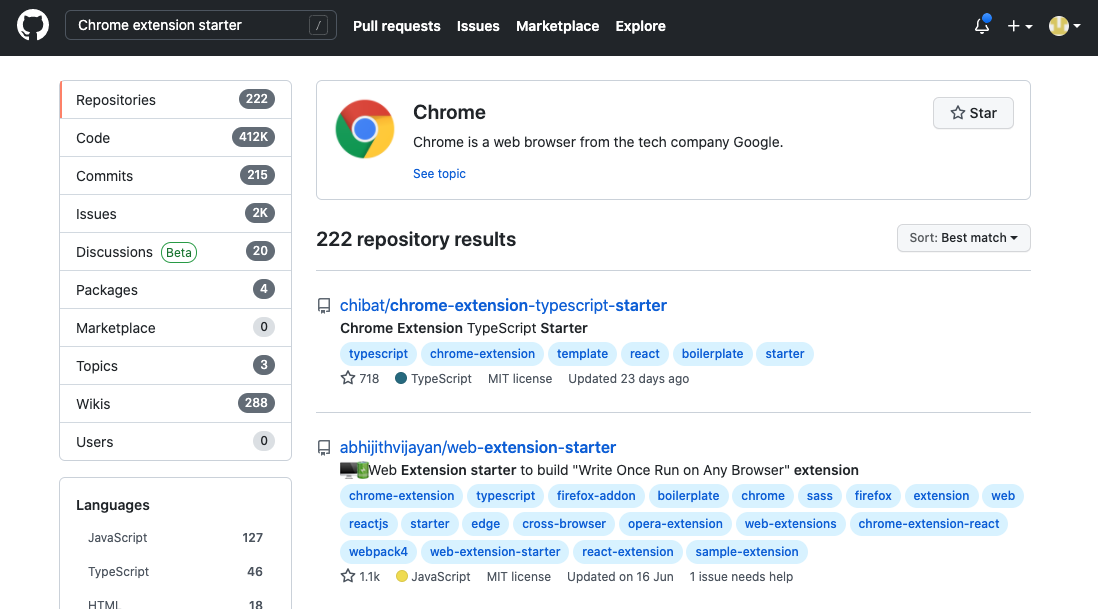Open abhijithvijayan/web-extension-starter repository
Viewport: 1098px width, 609px height.
click(478, 447)
